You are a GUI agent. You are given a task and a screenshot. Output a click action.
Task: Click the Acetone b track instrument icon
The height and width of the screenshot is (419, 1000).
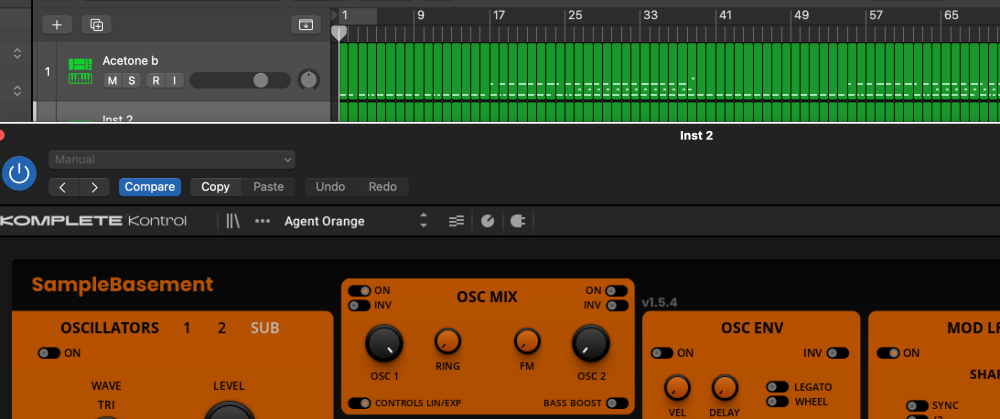click(80, 71)
